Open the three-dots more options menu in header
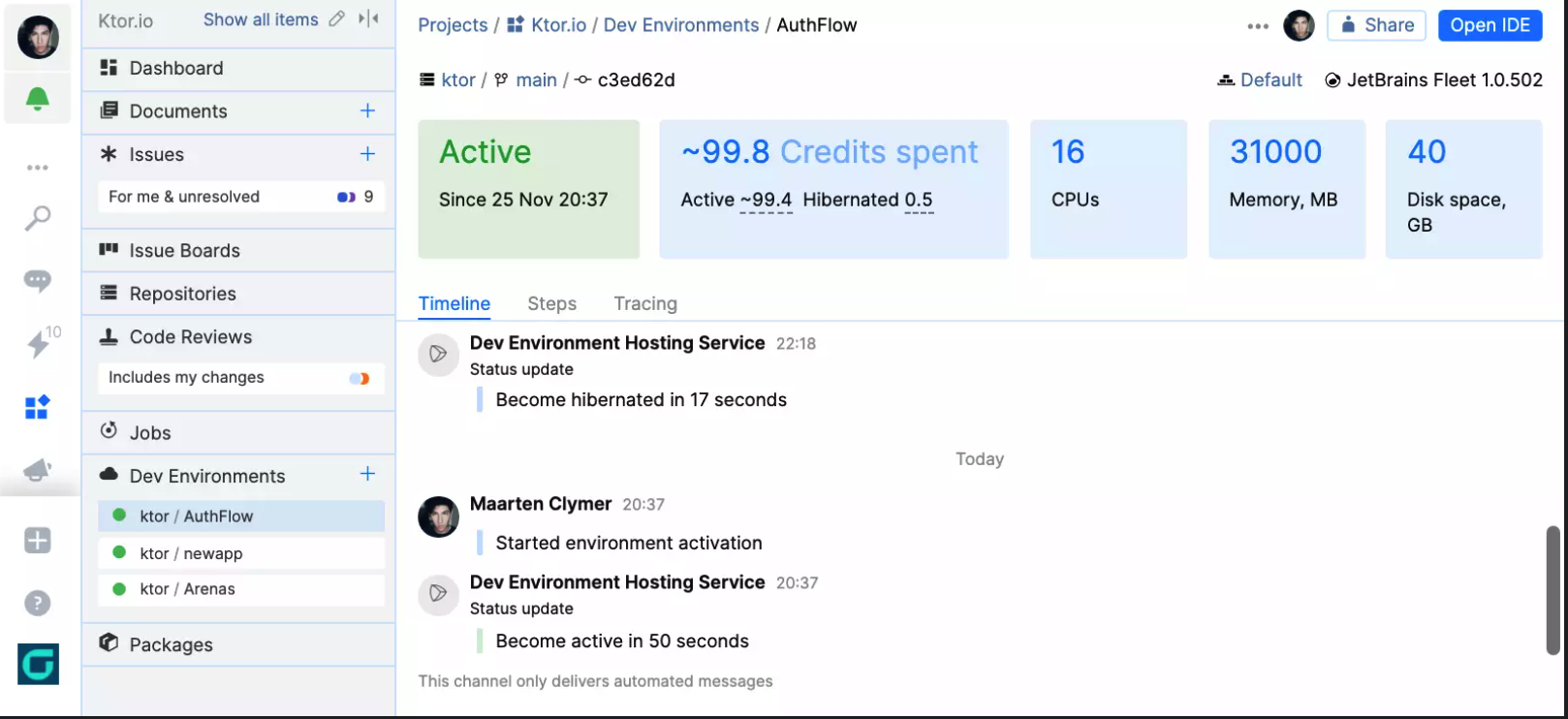1568x719 pixels. (x=1258, y=26)
